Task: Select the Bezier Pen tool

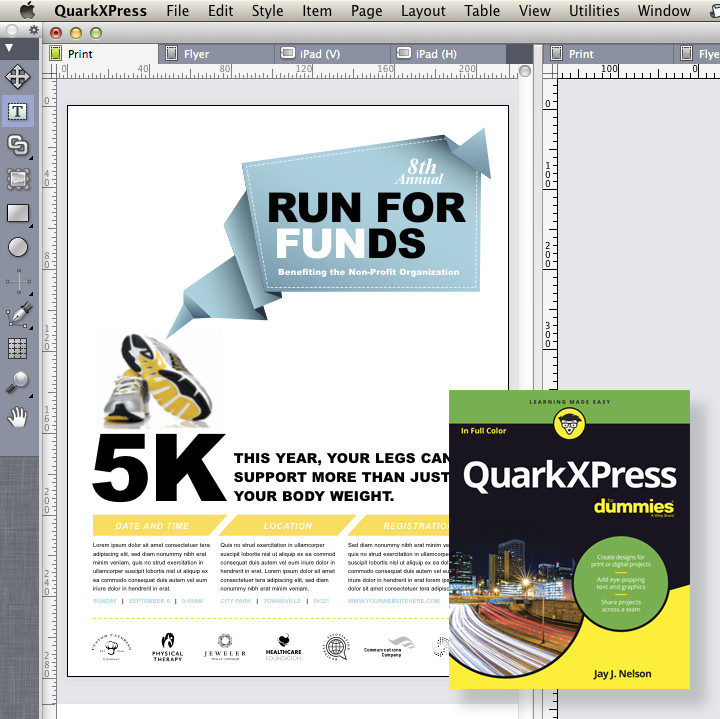Action: click(x=18, y=315)
